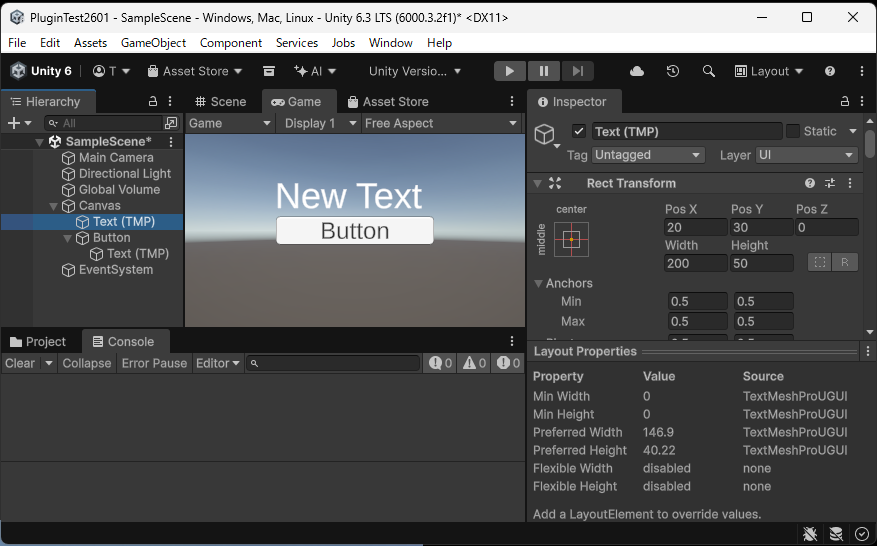Open the Layer dropdown set to UI
Screen dimensions: 877x546
click(x=806, y=155)
